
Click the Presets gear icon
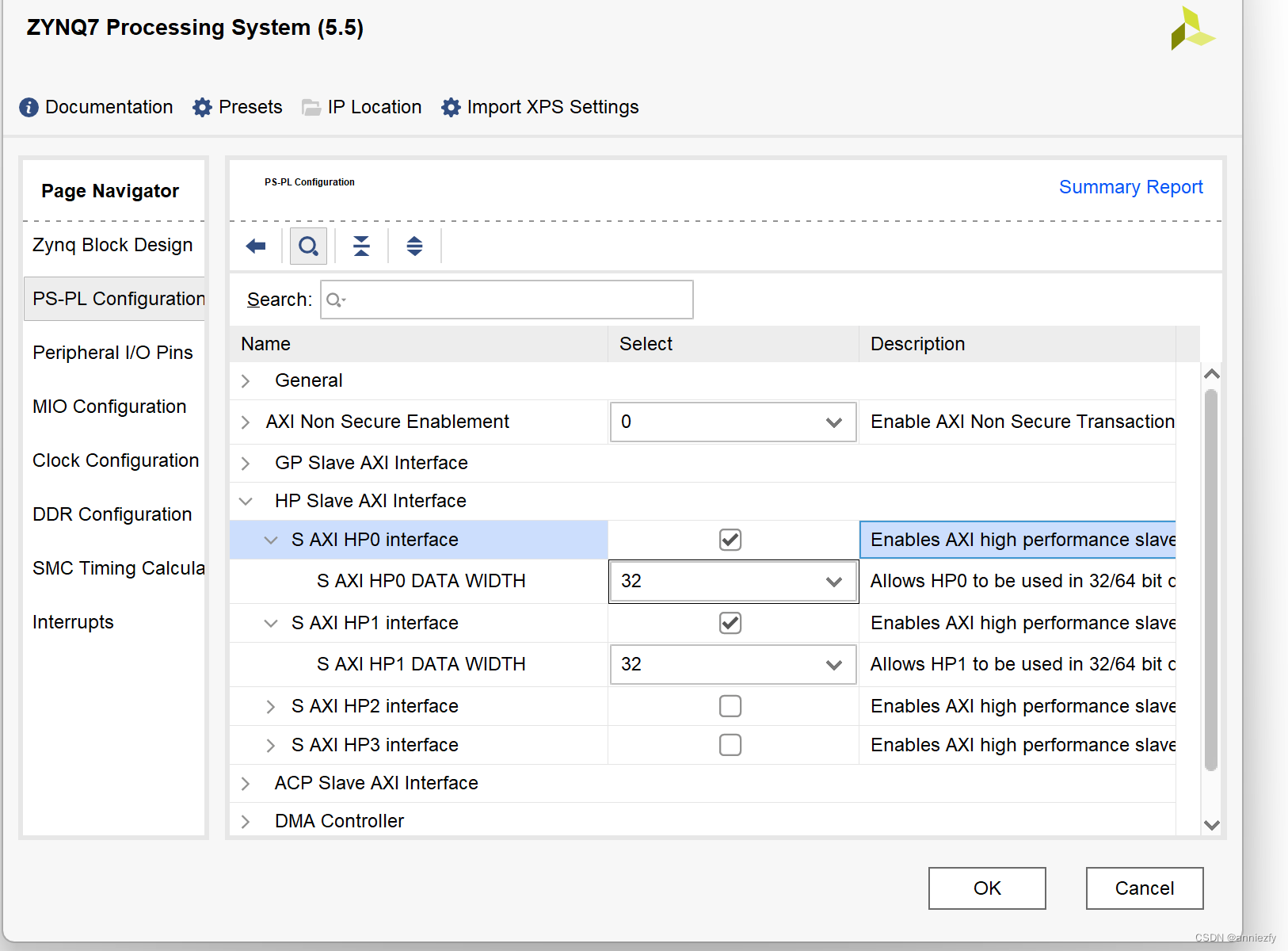point(202,108)
